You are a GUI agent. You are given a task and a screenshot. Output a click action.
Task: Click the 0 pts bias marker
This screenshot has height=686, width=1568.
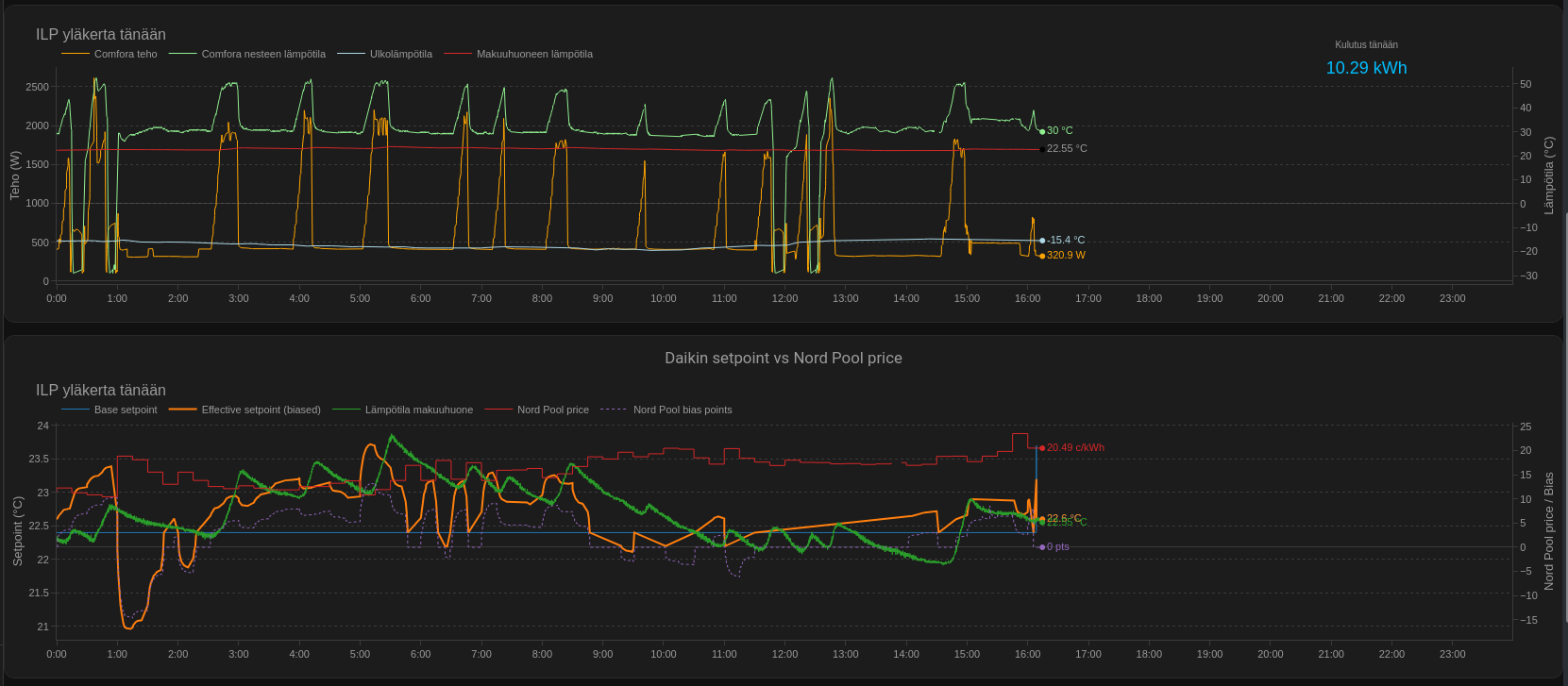(1042, 547)
